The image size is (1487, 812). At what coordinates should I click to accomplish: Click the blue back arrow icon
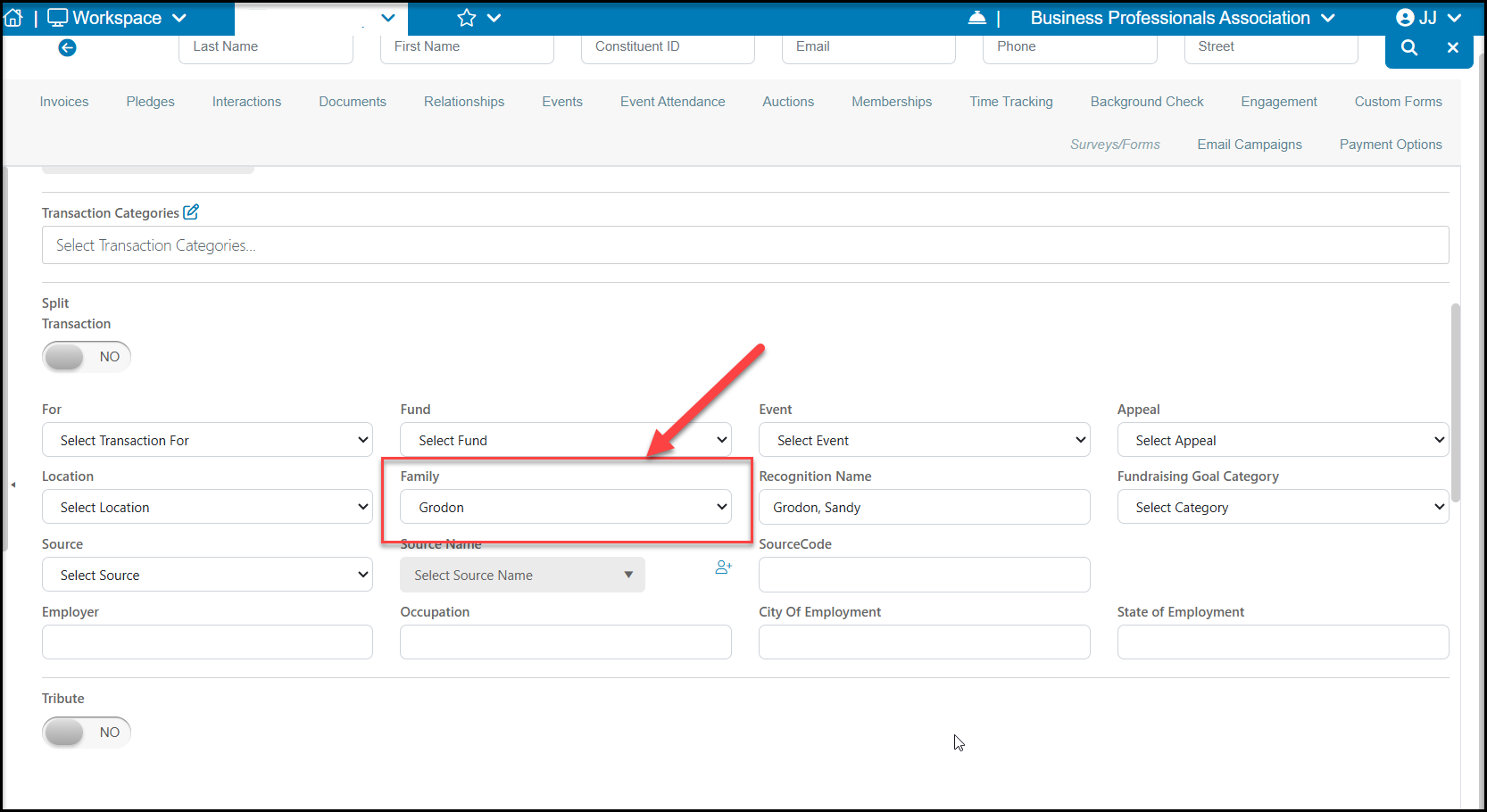pyautogui.click(x=67, y=47)
